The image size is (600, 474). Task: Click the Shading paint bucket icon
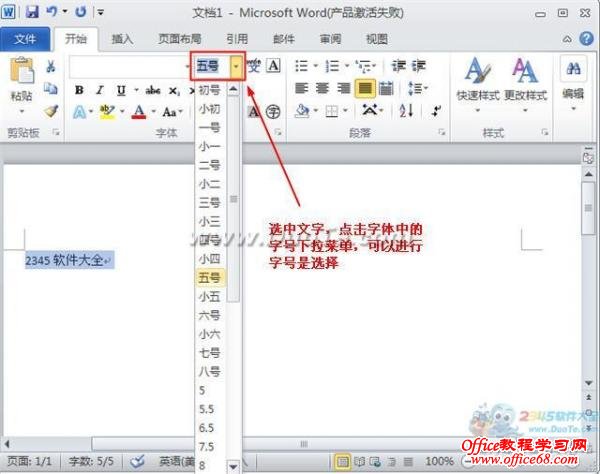click(302, 111)
